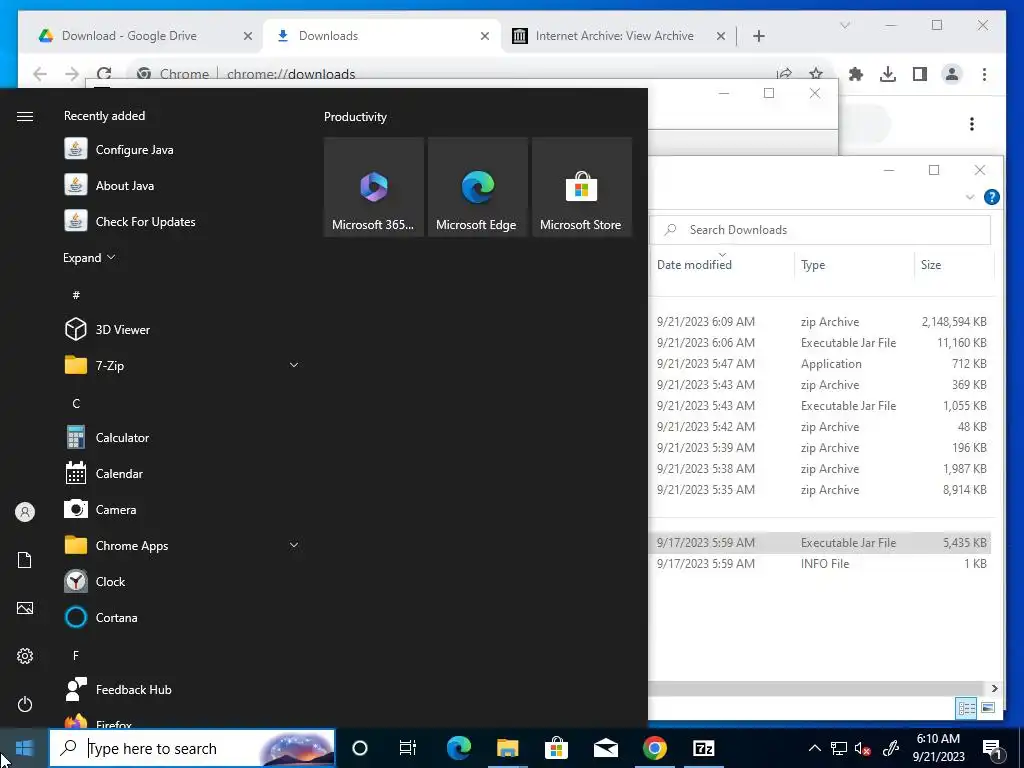The height and width of the screenshot is (768, 1024).
Task: Click the muted volume tray icon
Action: click(x=862, y=748)
